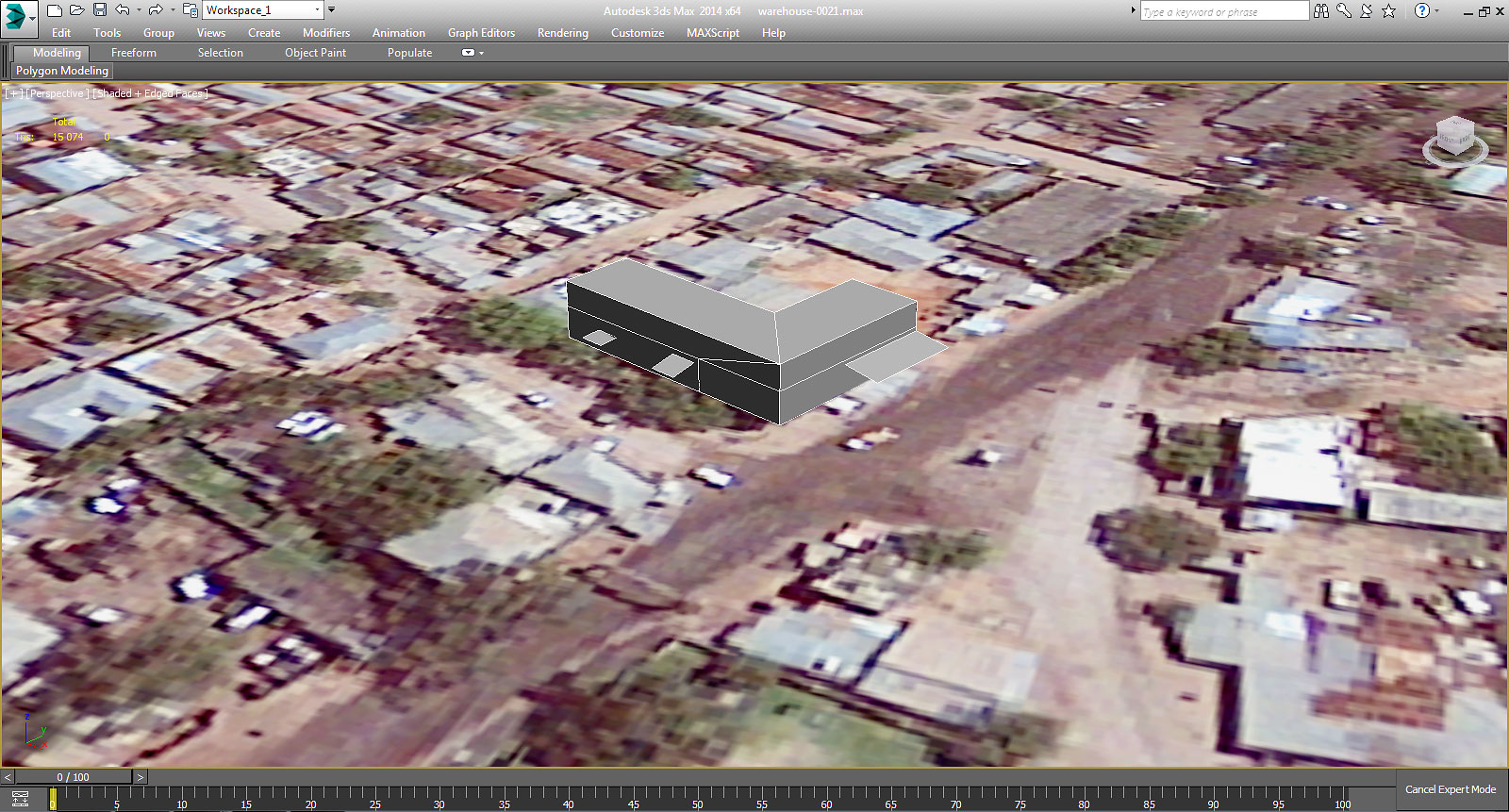The image size is (1509, 812).
Task: Focus the keyword or phrase search field
Action: (1224, 11)
